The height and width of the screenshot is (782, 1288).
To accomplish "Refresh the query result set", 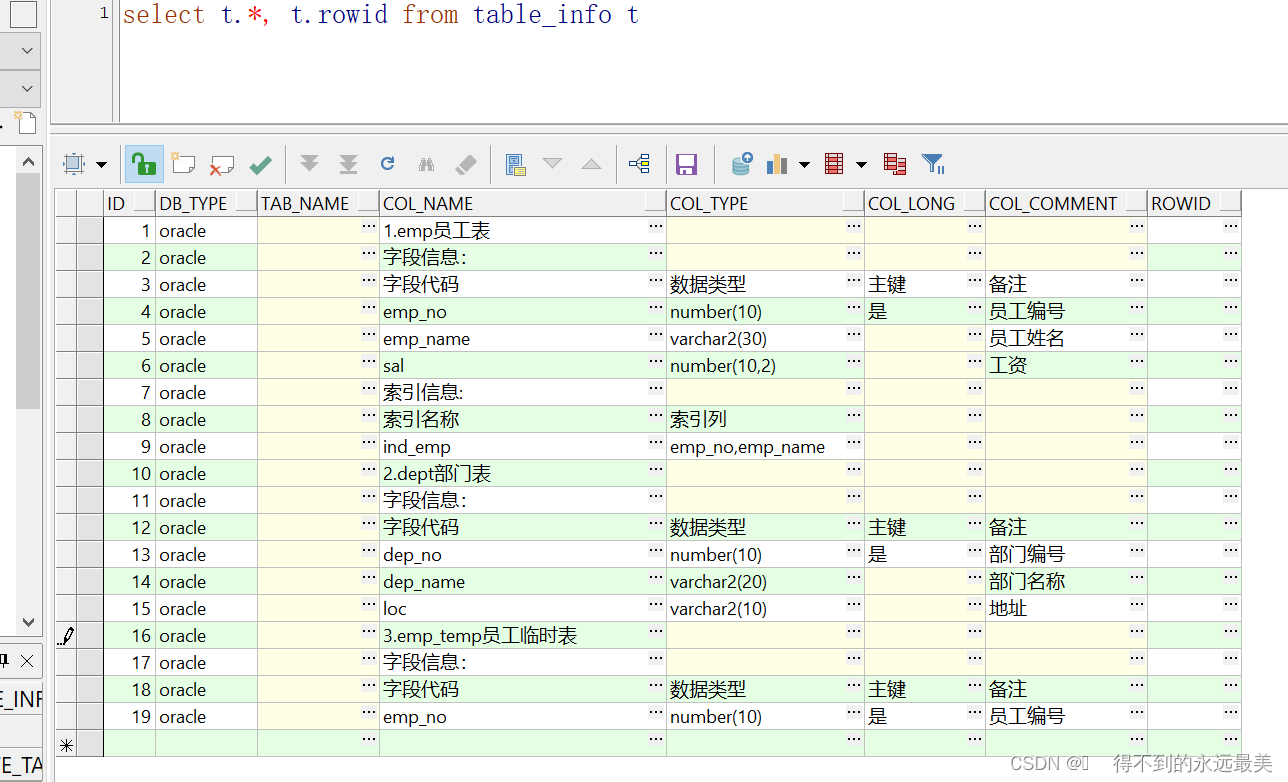I will point(387,163).
